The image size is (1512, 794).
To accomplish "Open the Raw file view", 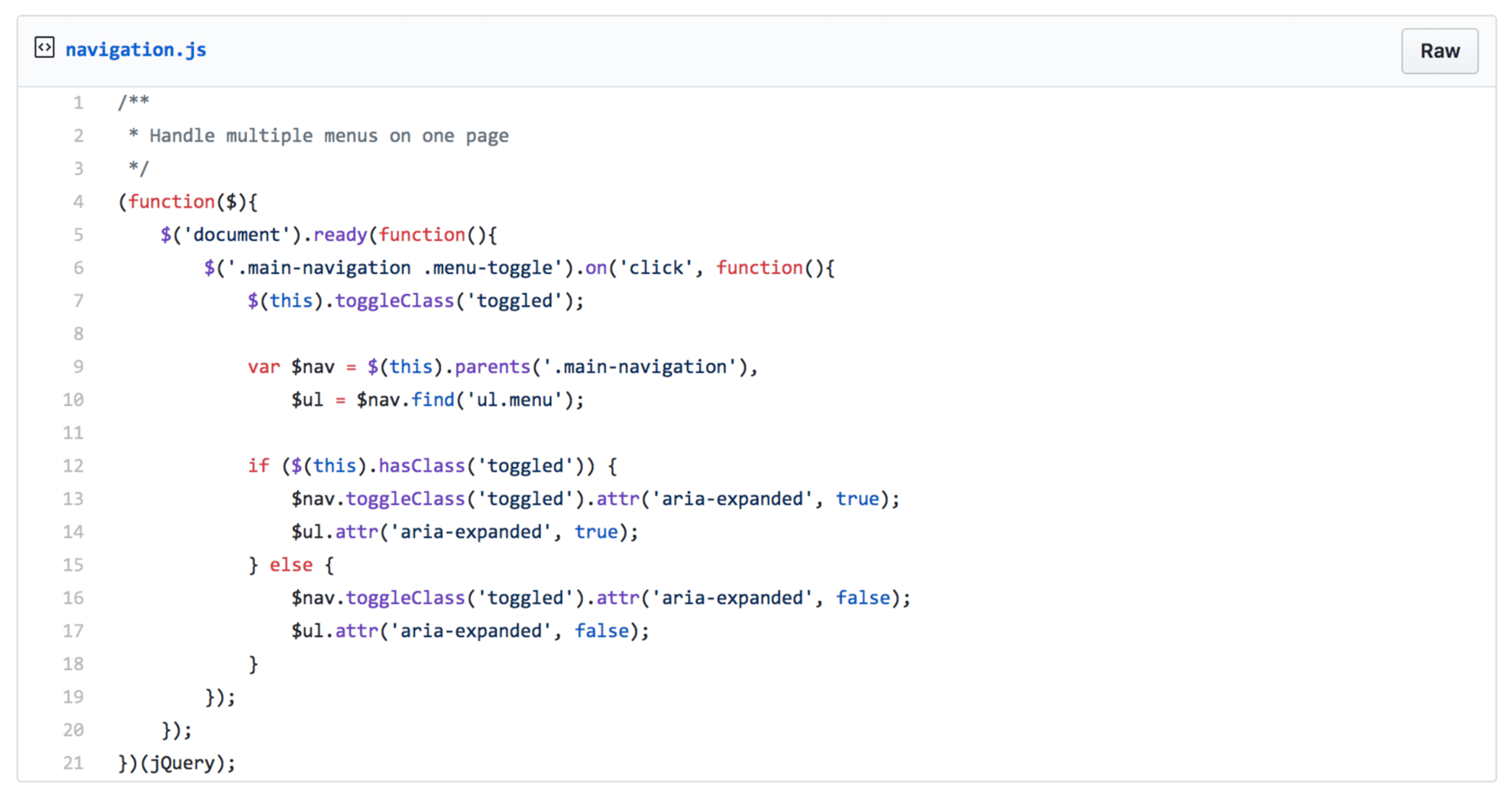I will pyautogui.click(x=1439, y=51).
